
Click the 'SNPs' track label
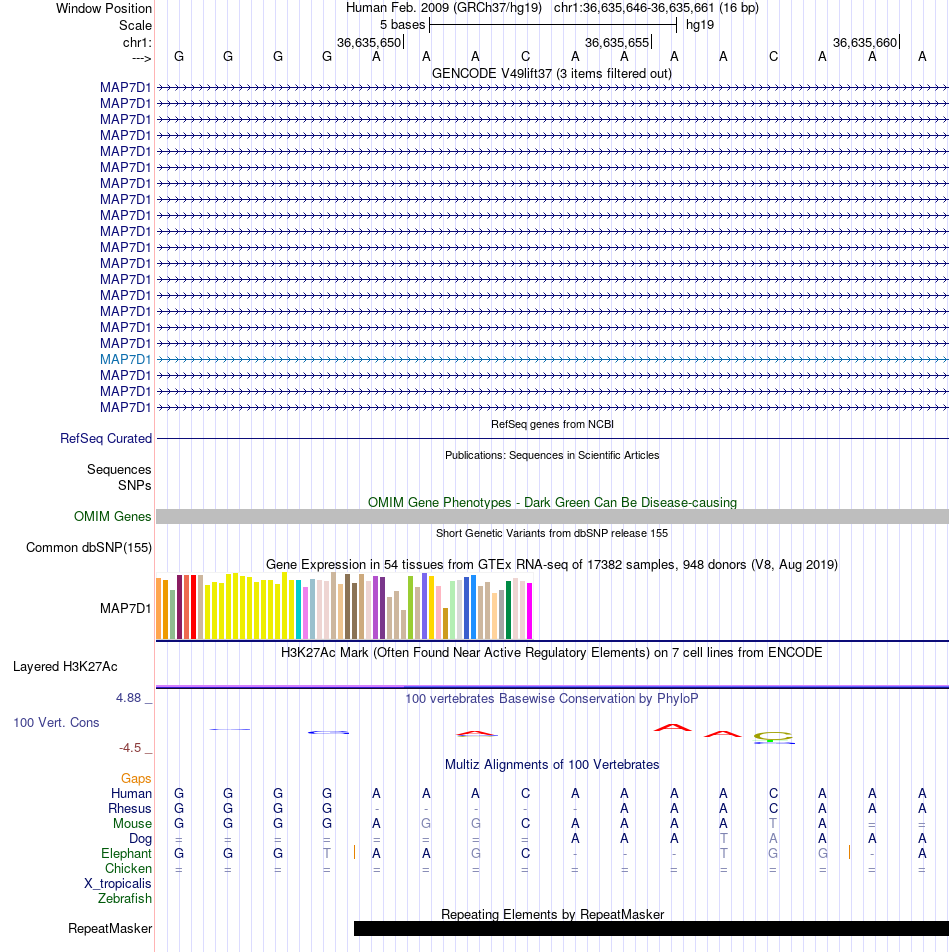coord(135,485)
